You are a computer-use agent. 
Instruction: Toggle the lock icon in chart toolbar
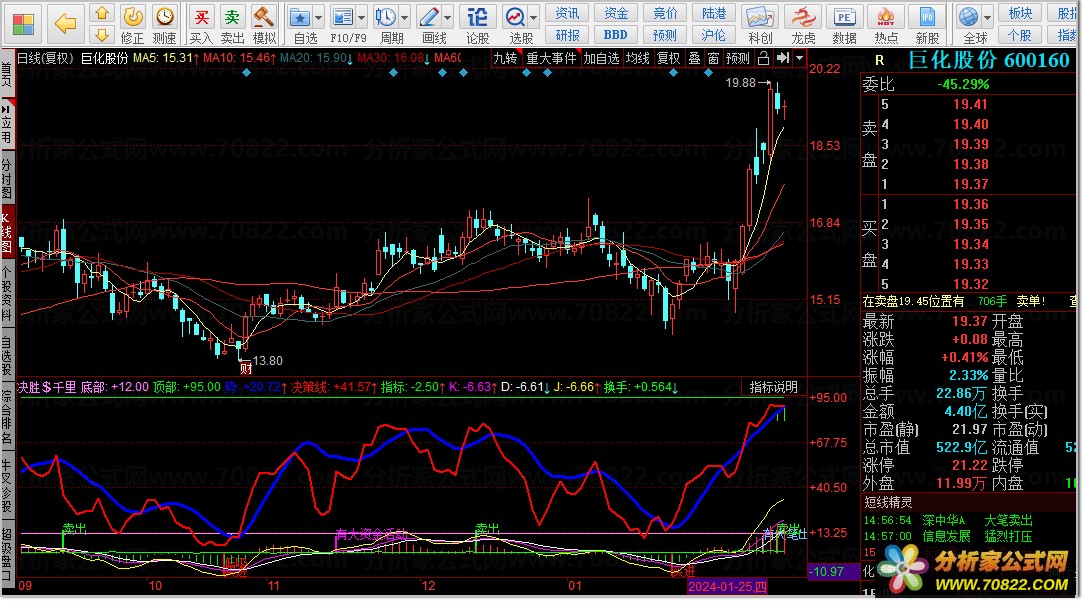pos(763,58)
